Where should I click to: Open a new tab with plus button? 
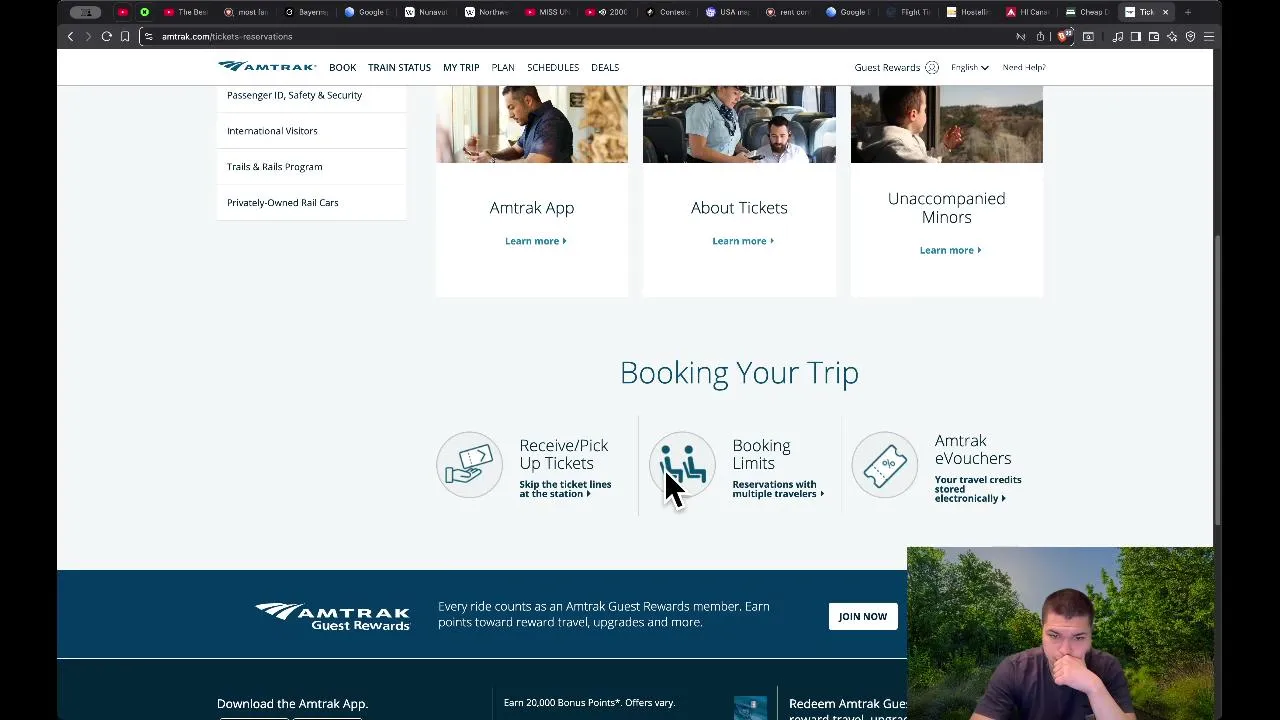tap(1188, 12)
